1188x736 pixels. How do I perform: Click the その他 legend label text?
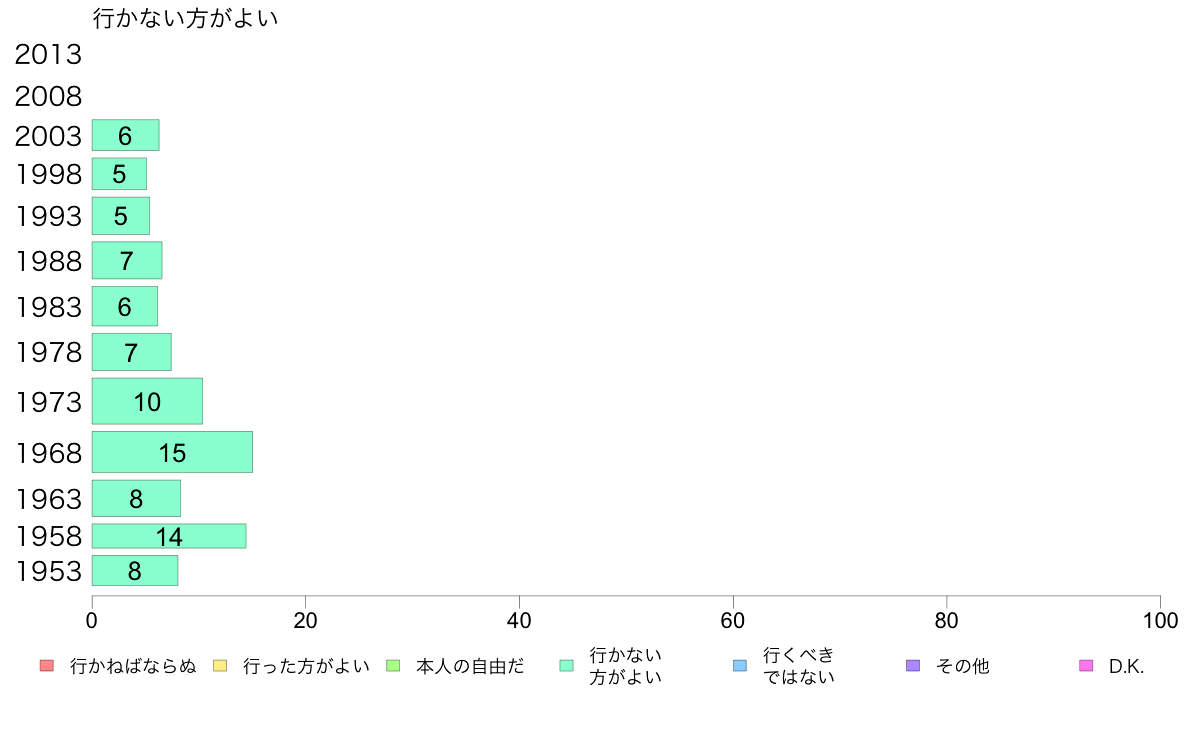click(962, 666)
